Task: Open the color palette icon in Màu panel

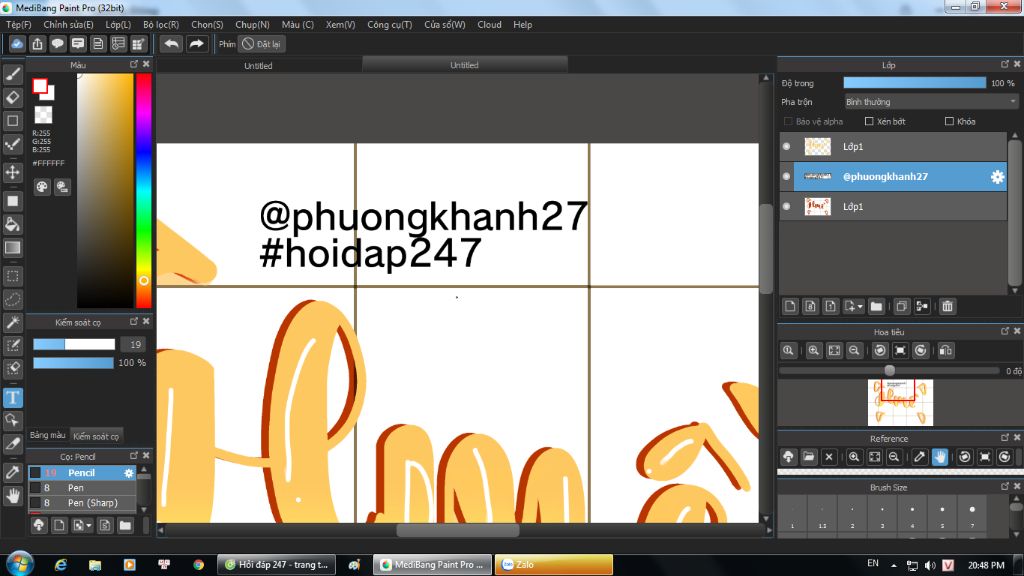Action: click(x=42, y=187)
